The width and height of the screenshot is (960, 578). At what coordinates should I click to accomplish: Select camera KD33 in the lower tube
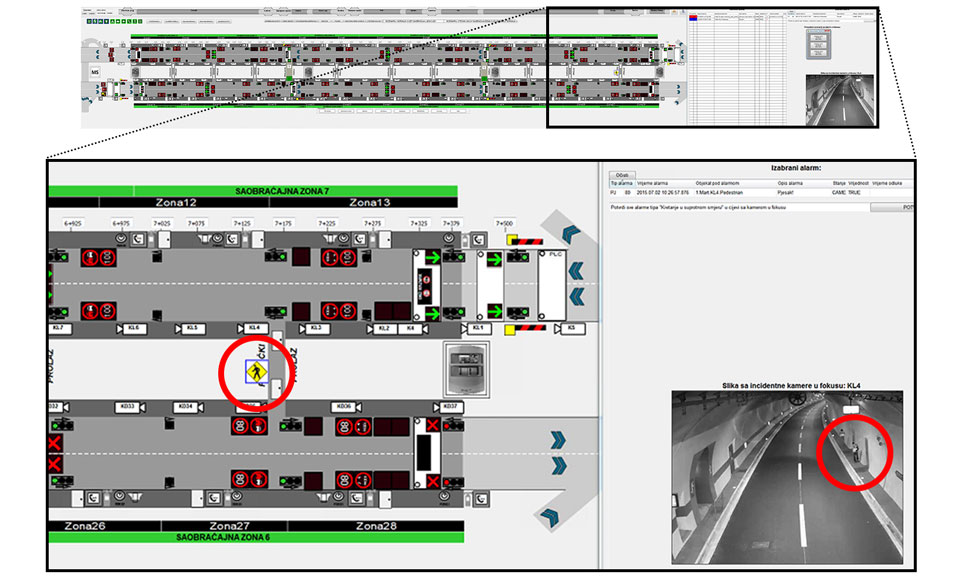[x=130, y=407]
